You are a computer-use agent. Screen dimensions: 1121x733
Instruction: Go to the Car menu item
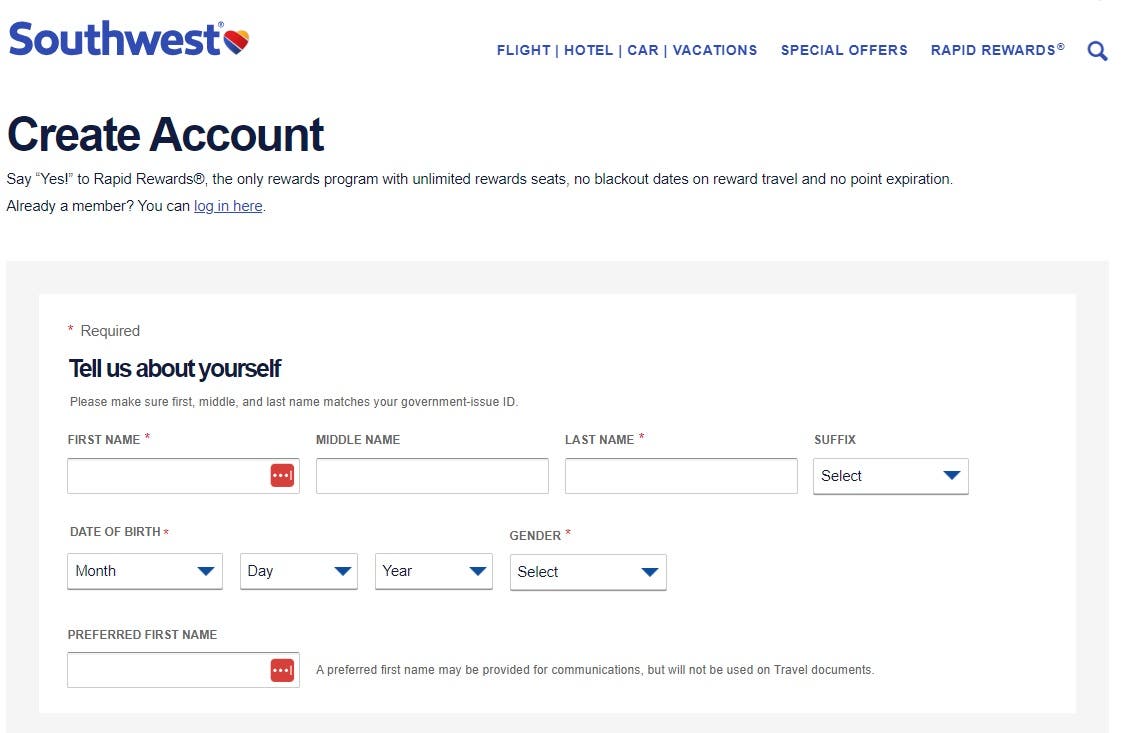(x=643, y=50)
